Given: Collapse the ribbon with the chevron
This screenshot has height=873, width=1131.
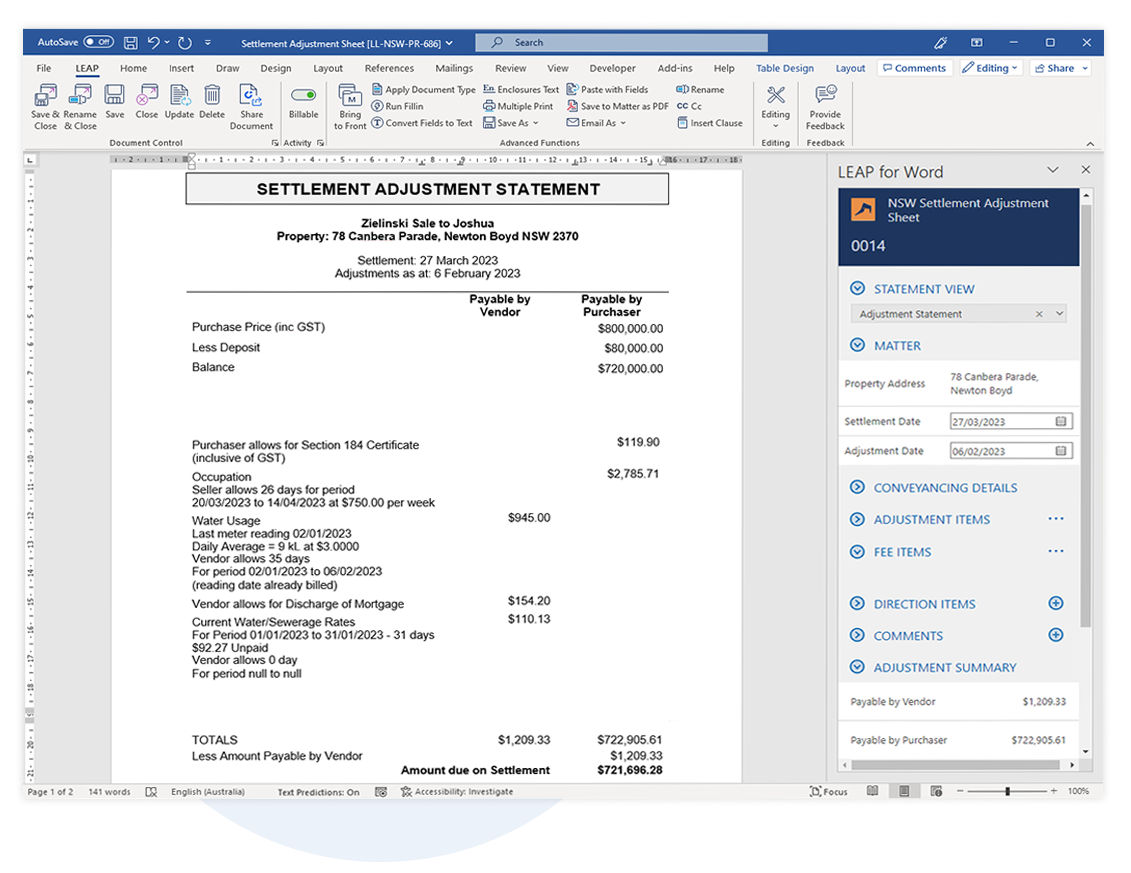Looking at the screenshot, I should pyautogui.click(x=1090, y=144).
